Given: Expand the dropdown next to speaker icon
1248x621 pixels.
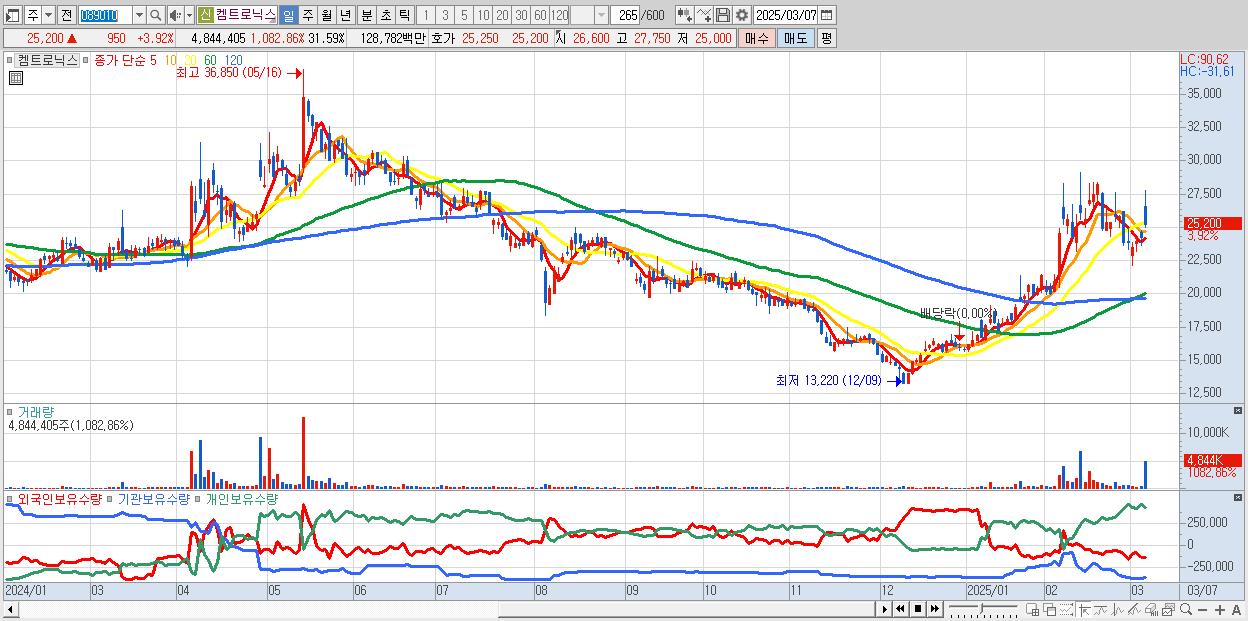Looking at the screenshot, I should pos(189,15).
